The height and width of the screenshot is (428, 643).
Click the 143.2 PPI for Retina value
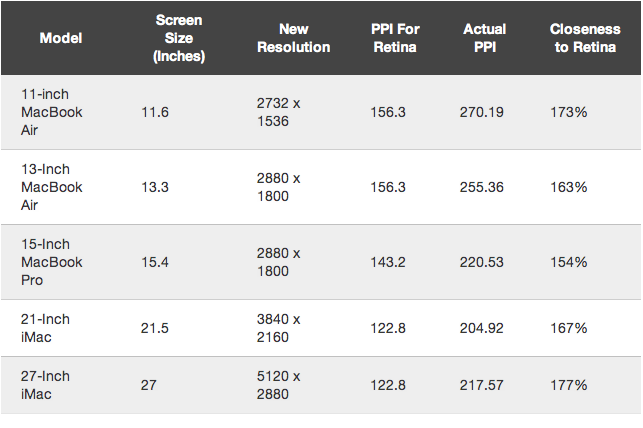click(388, 262)
